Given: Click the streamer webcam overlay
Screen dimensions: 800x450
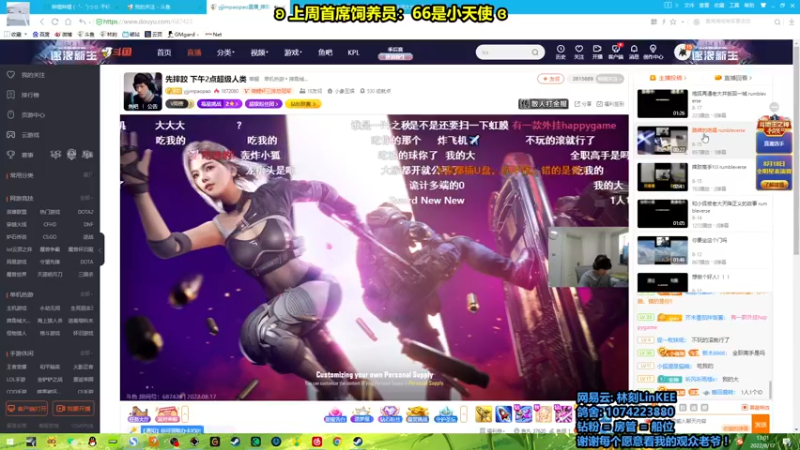Looking at the screenshot, I should (588, 257).
